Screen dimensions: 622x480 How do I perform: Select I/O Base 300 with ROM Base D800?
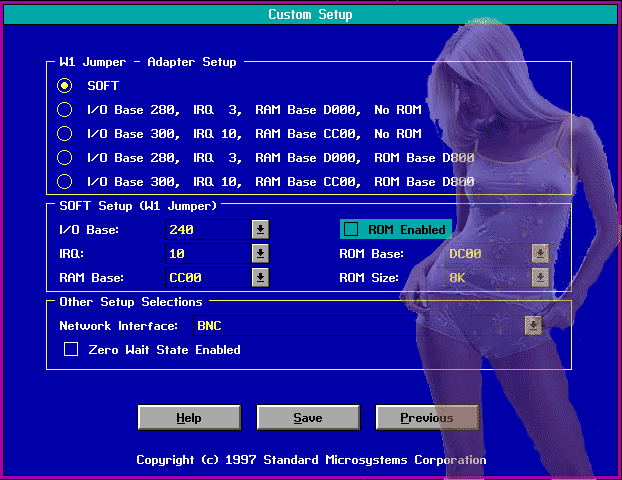click(65, 182)
